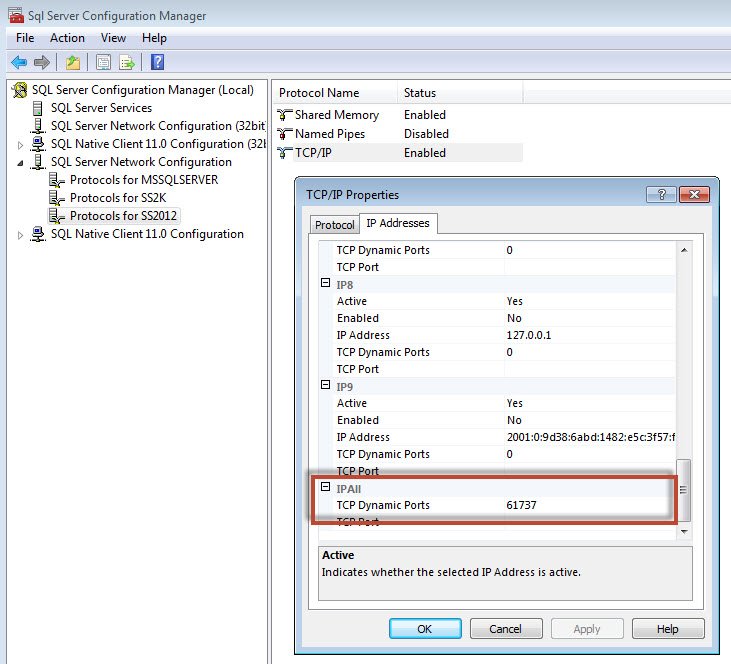Collapse the IP9 section
The image size is (731, 664).
[325, 385]
